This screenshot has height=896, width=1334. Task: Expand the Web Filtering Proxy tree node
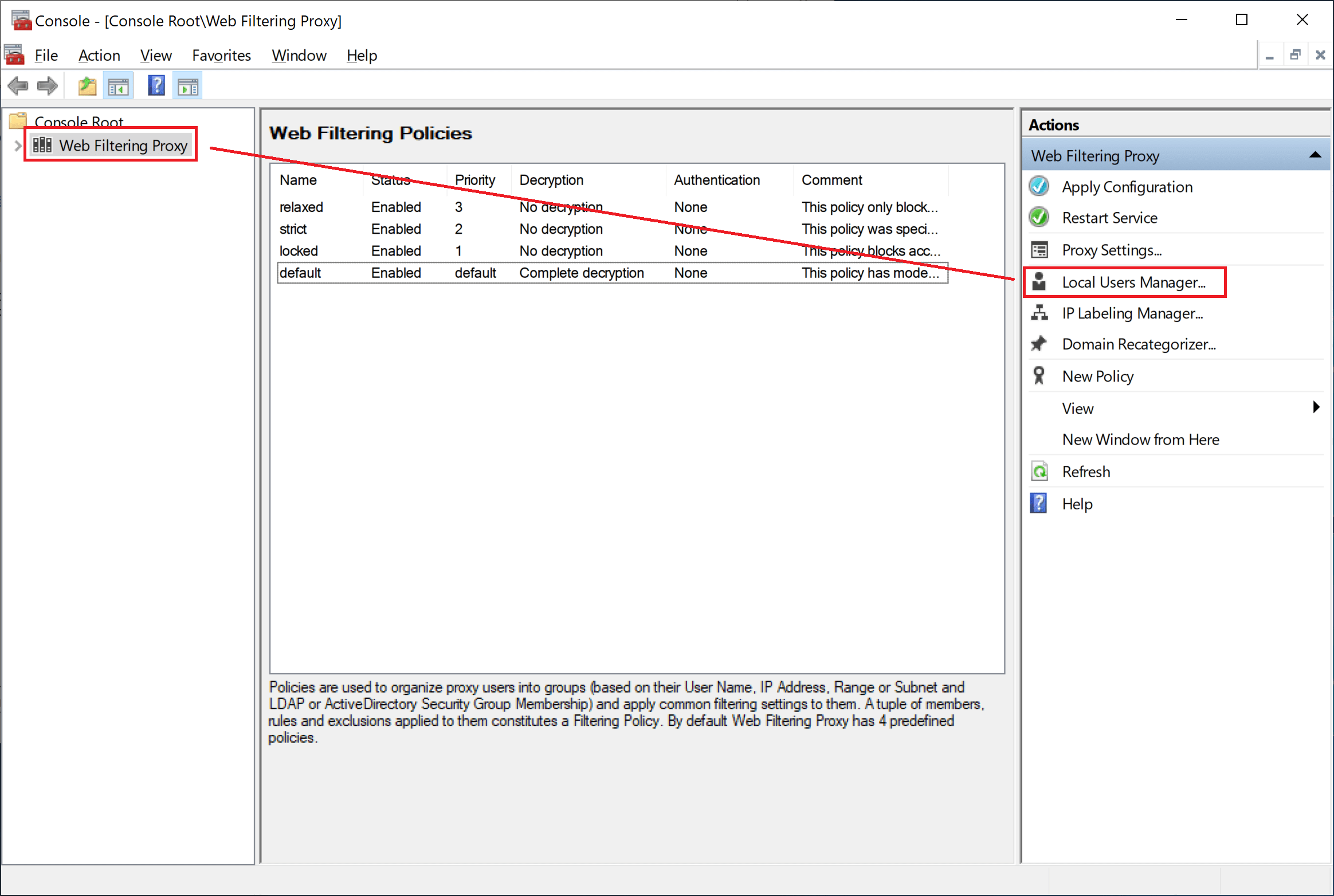coord(18,146)
